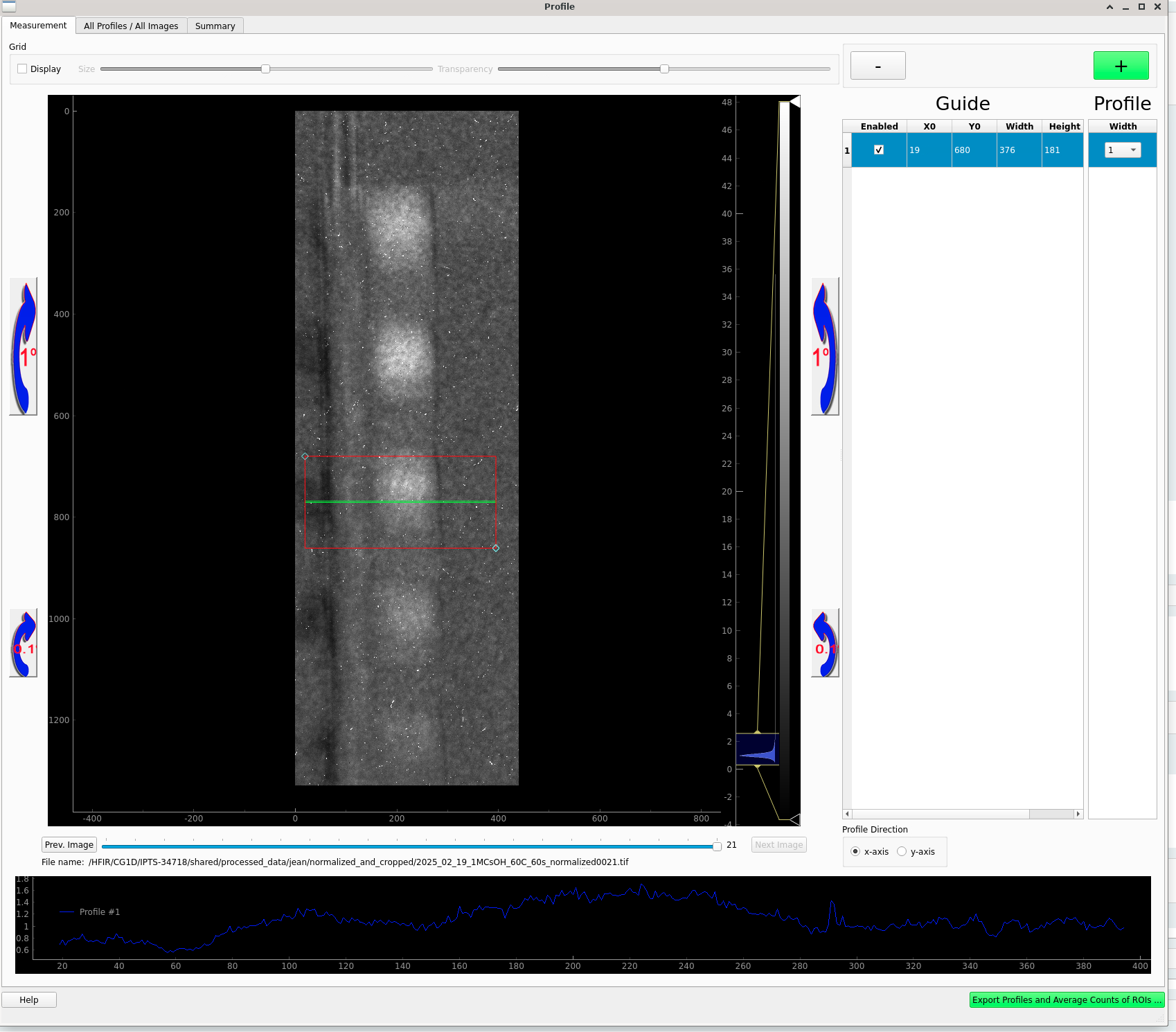Screen dimensions: 1176x1032
Task: Go to the previous image
Action: 69,845
